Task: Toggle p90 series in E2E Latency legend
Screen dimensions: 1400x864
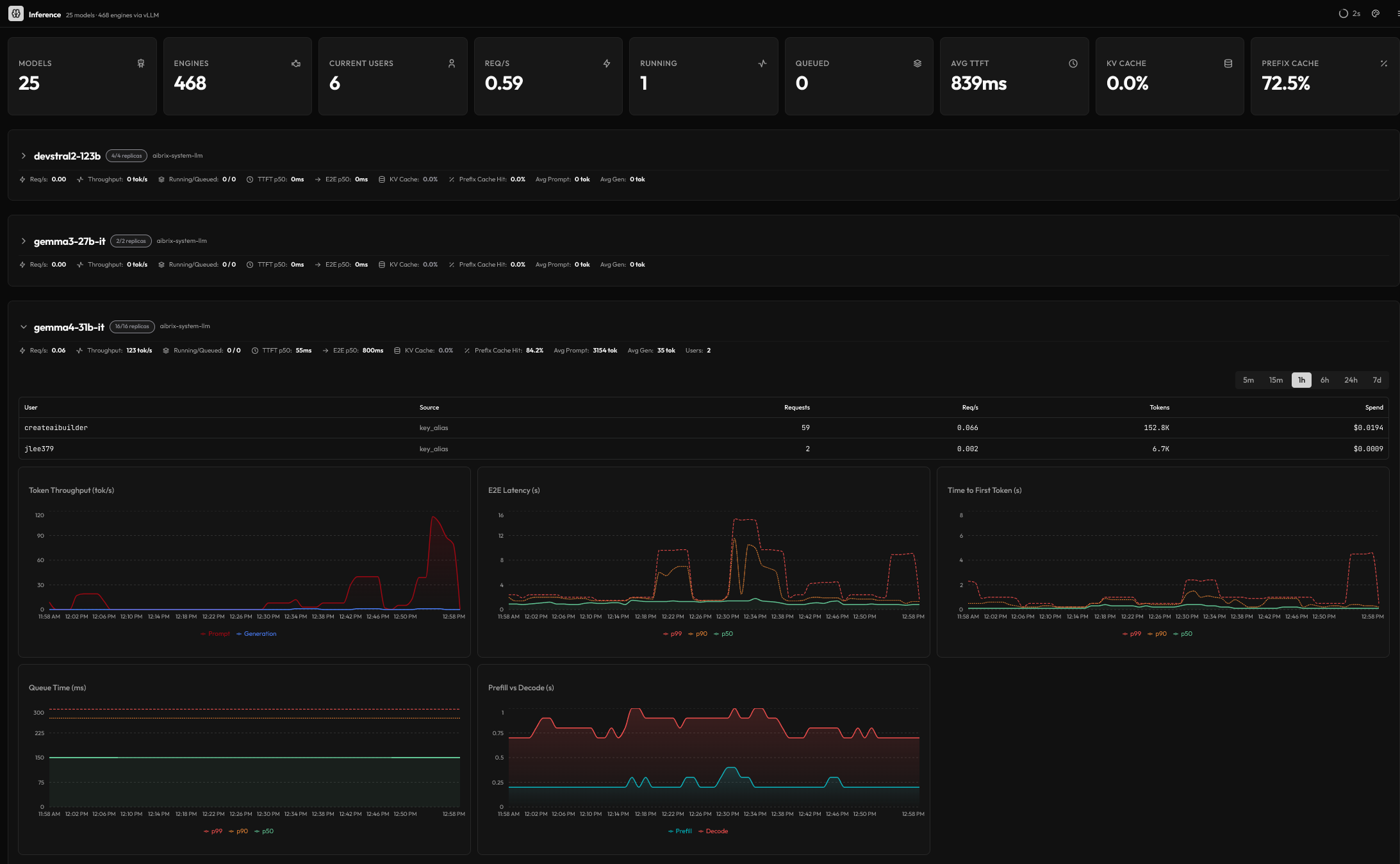Action: (698, 634)
